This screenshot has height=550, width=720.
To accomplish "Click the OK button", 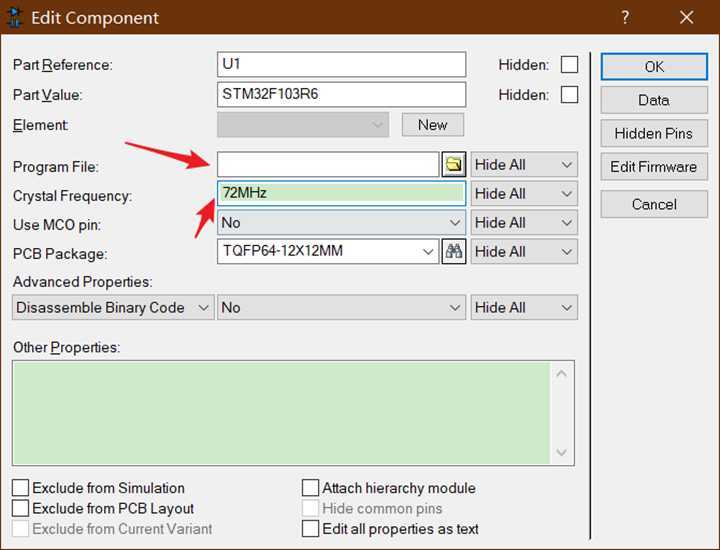I will tap(654, 67).
